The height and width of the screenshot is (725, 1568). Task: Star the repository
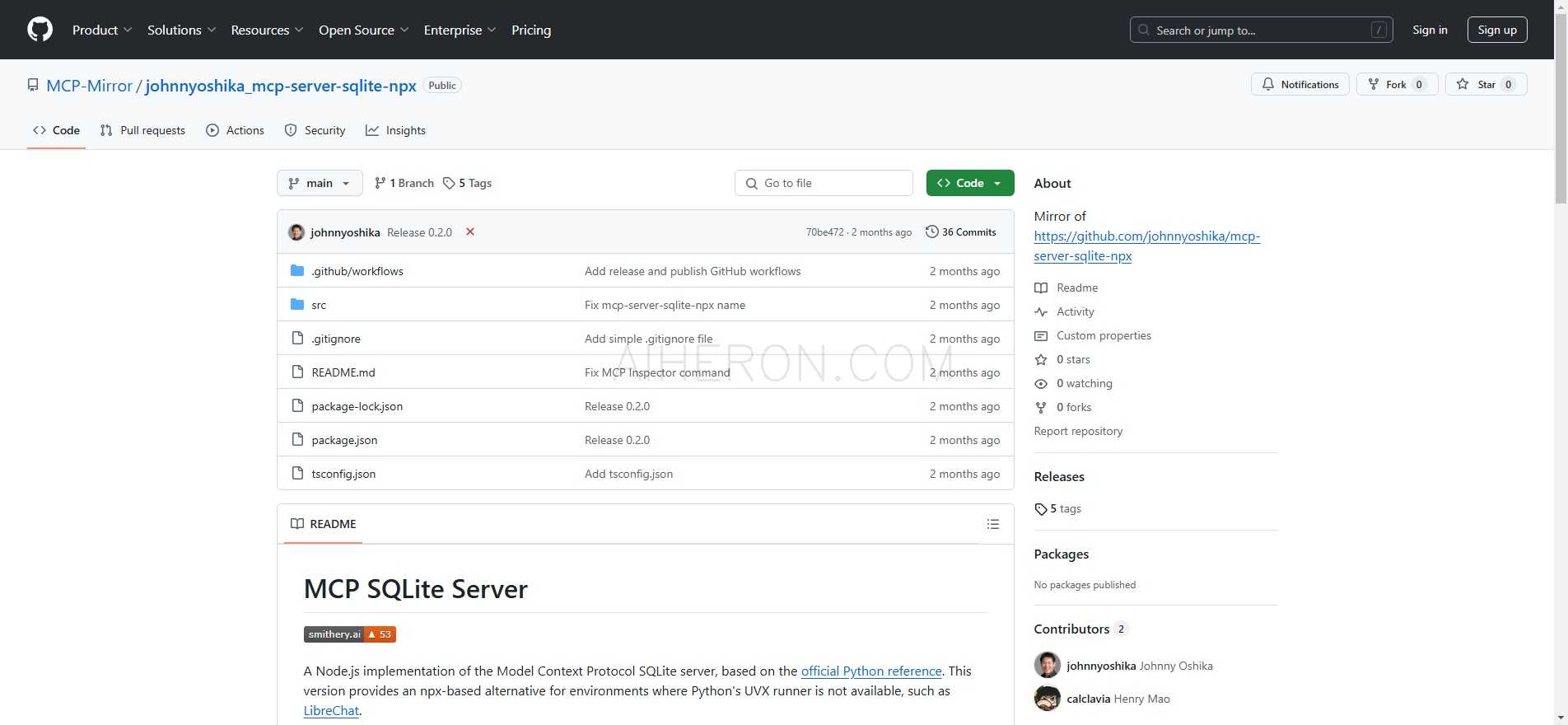[1486, 84]
